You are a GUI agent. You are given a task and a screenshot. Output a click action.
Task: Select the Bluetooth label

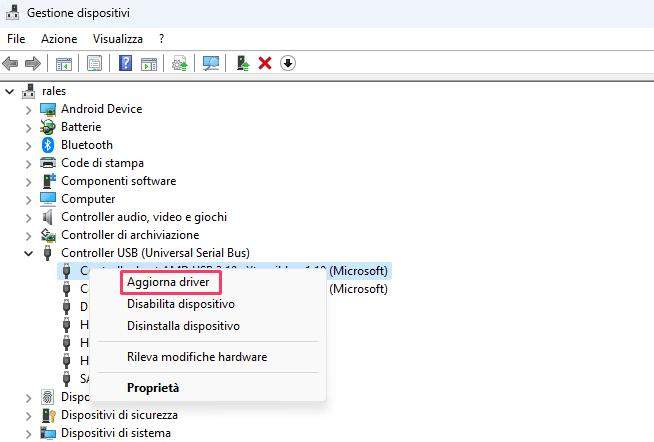click(87, 145)
